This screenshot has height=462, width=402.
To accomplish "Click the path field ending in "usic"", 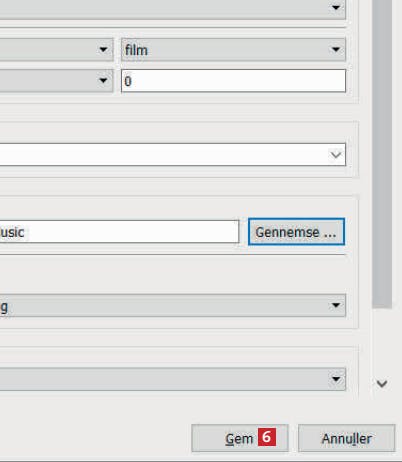I will pyautogui.click(x=119, y=232).
